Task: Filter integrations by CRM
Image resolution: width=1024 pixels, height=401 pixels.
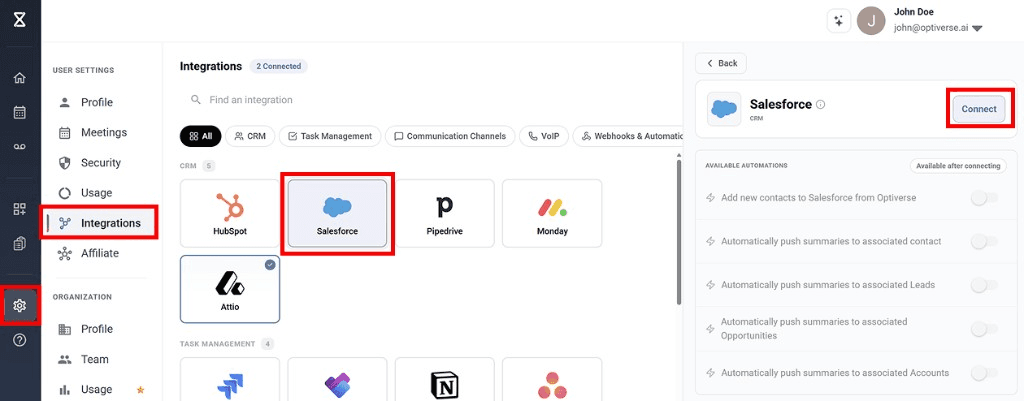Action: pos(250,136)
